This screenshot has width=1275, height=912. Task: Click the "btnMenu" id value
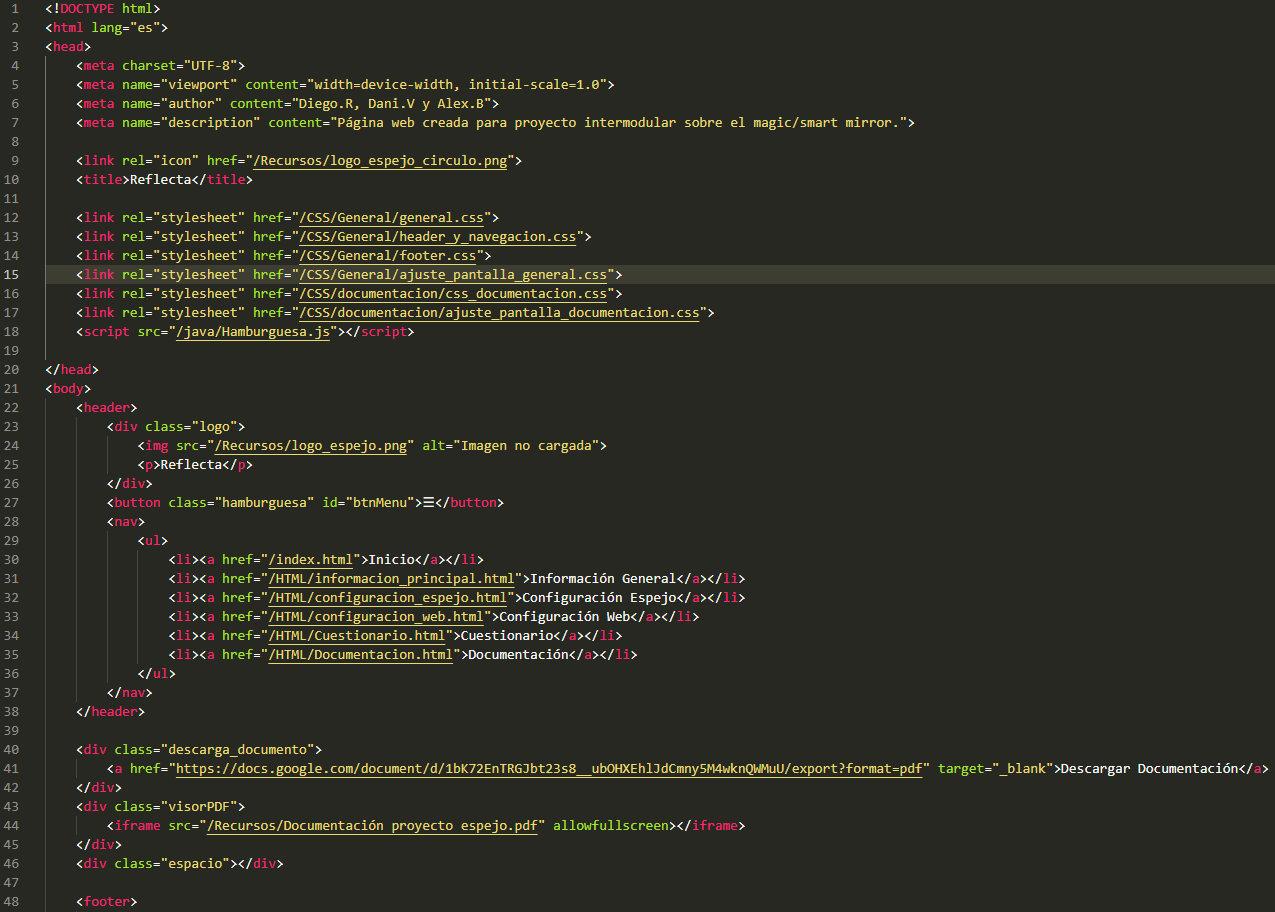pos(380,502)
